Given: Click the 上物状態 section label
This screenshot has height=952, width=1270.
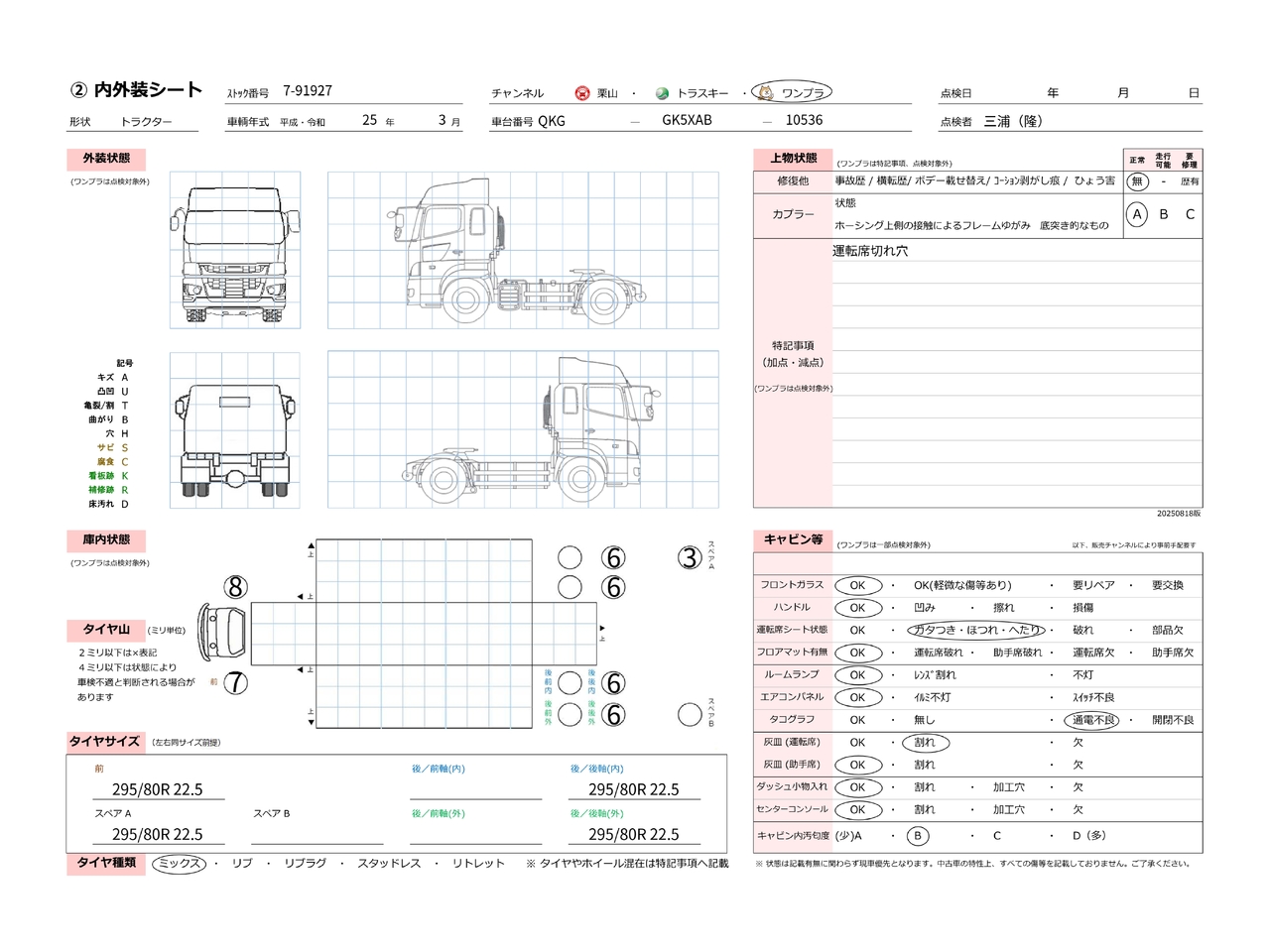Looking at the screenshot, I should pos(793,159).
